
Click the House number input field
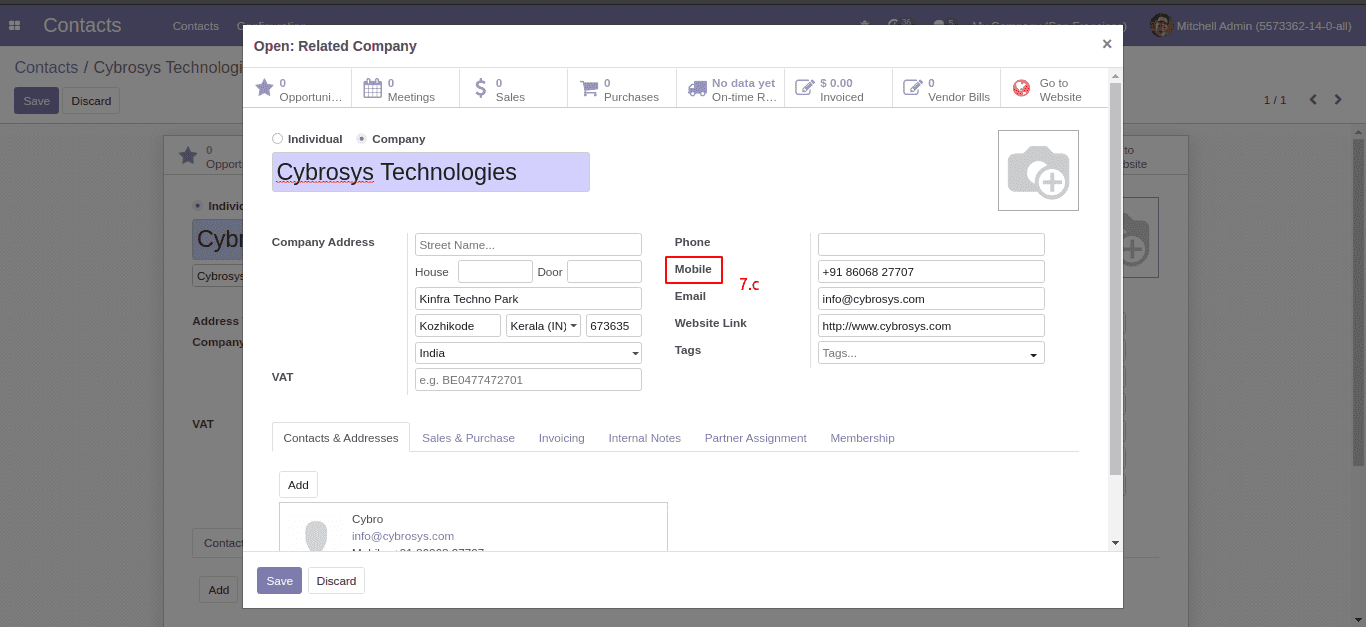(x=495, y=272)
